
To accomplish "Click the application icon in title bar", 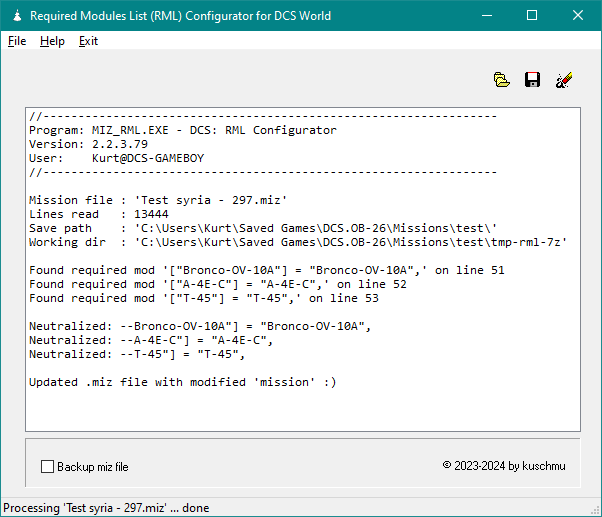I will coord(13,16).
